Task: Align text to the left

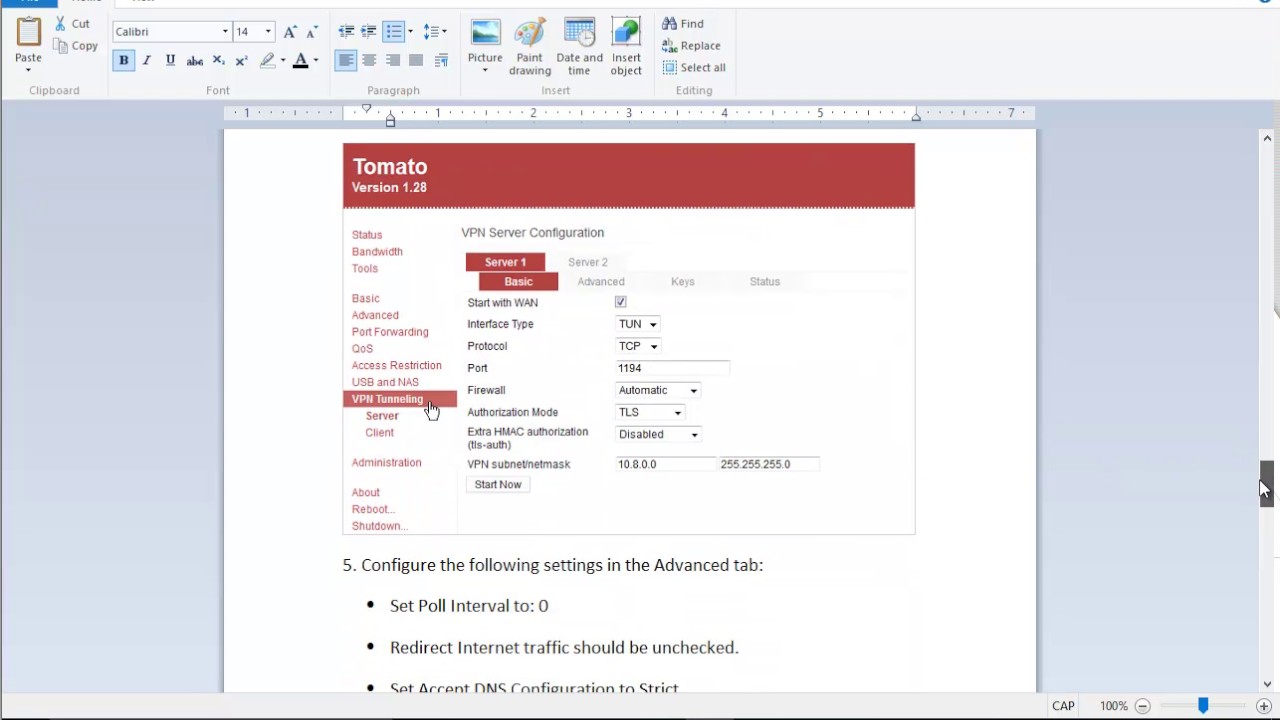Action: point(346,61)
